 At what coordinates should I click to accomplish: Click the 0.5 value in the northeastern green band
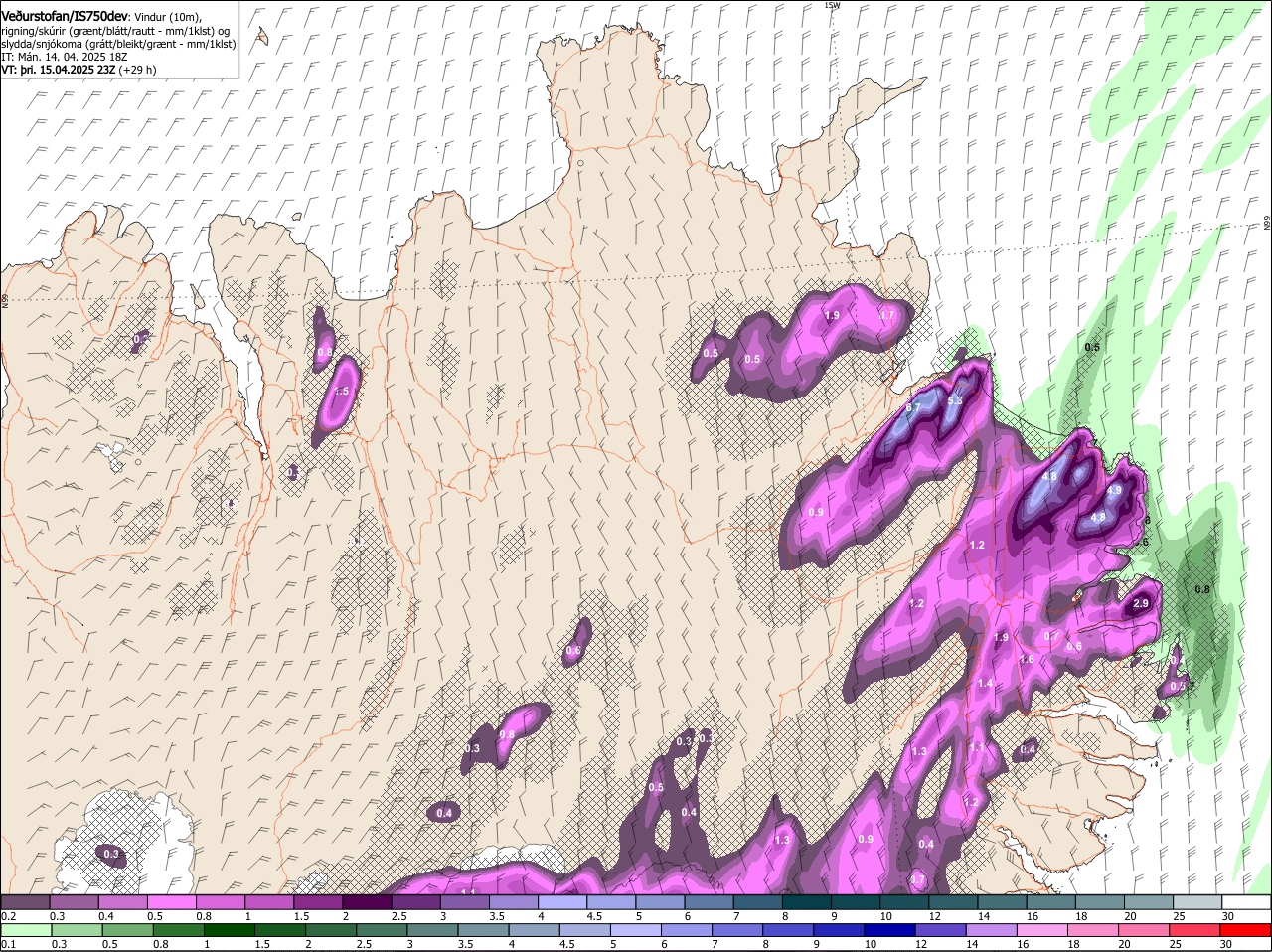(1092, 347)
